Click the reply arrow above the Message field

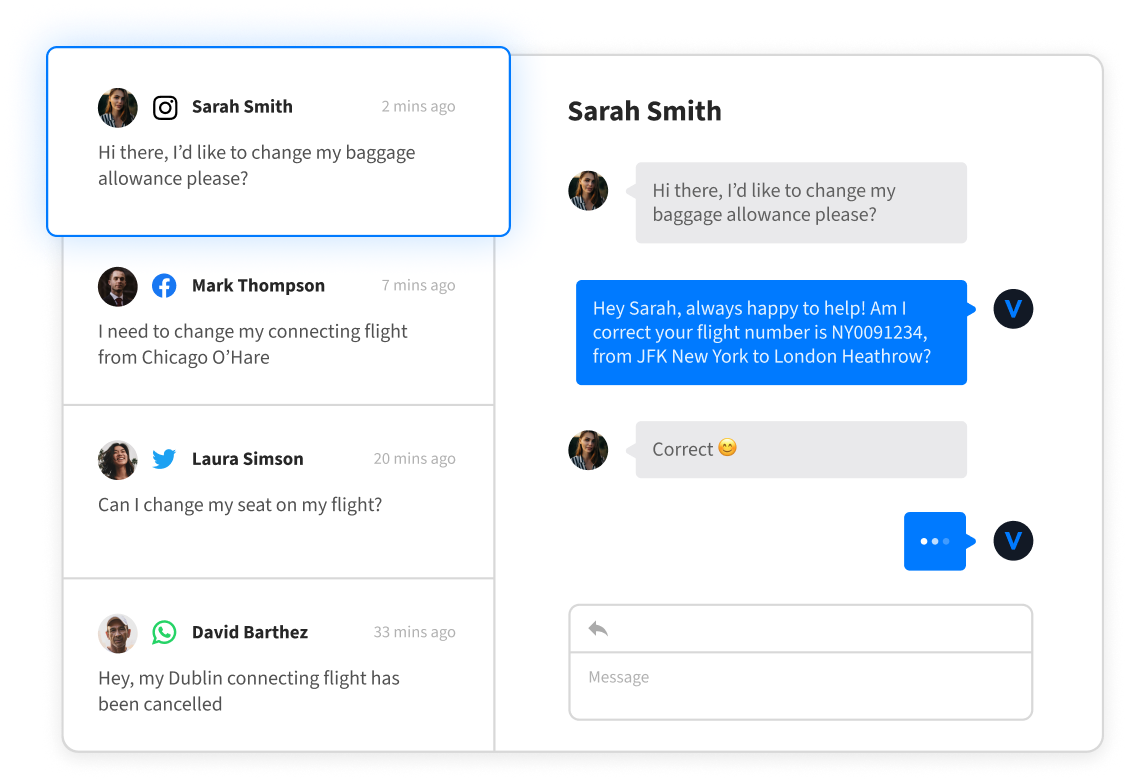coord(597,628)
